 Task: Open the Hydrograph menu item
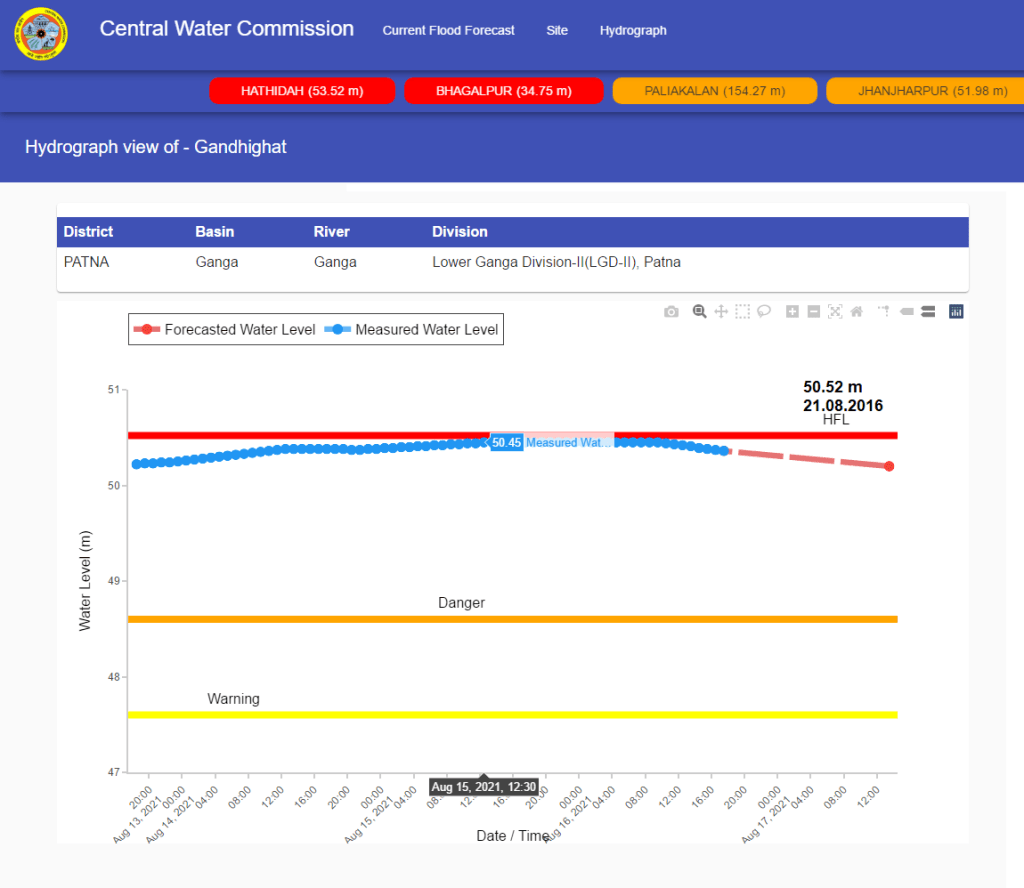point(633,31)
